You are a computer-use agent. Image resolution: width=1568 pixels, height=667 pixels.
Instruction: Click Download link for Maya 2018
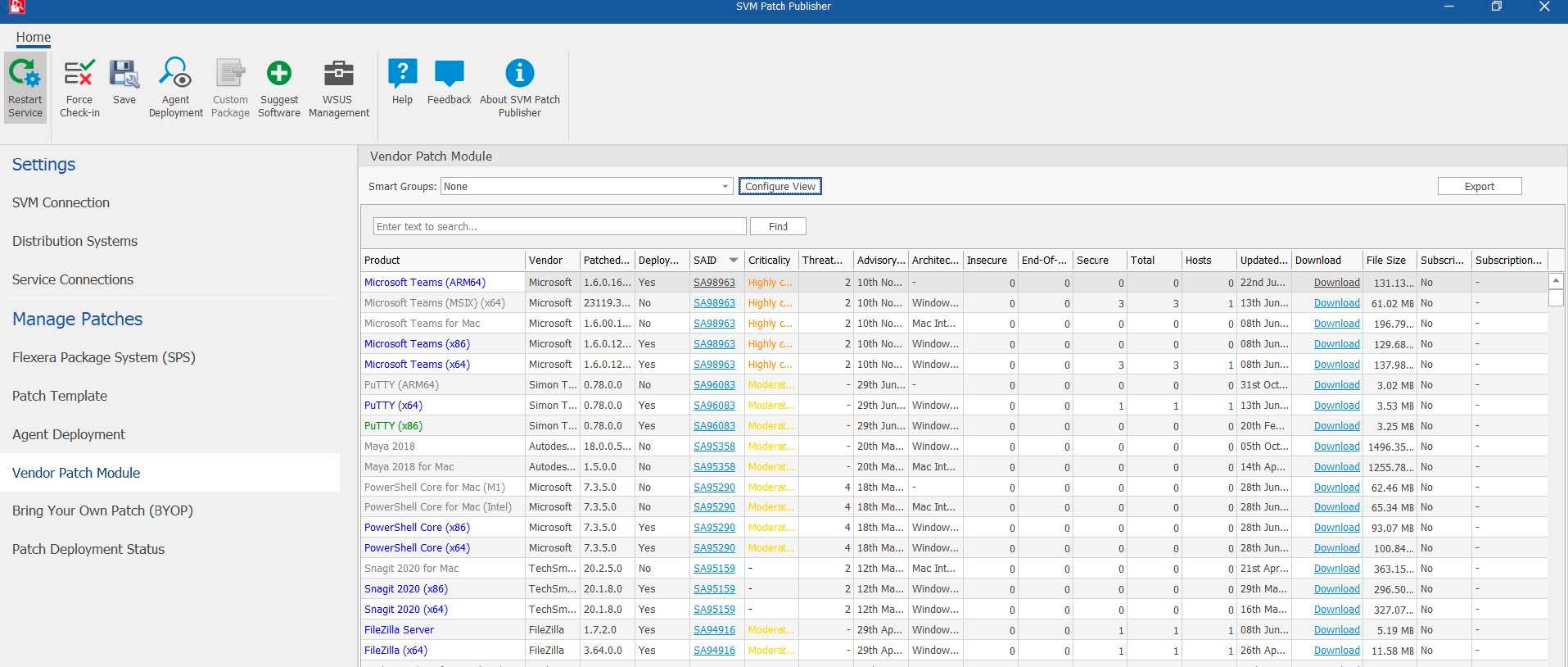[x=1336, y=447]
